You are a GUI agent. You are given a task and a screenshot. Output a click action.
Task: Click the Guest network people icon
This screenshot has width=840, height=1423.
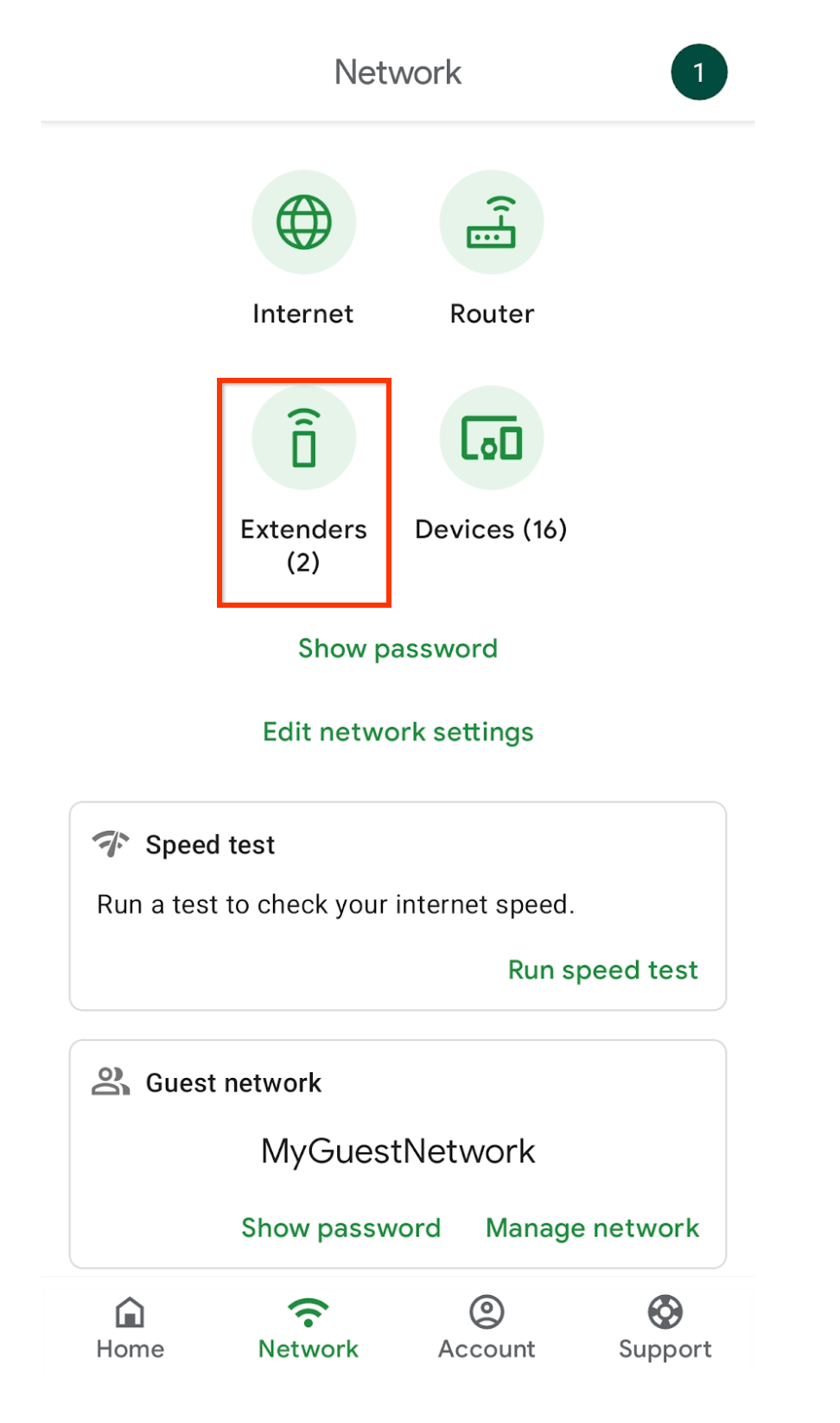point(111,1081)
